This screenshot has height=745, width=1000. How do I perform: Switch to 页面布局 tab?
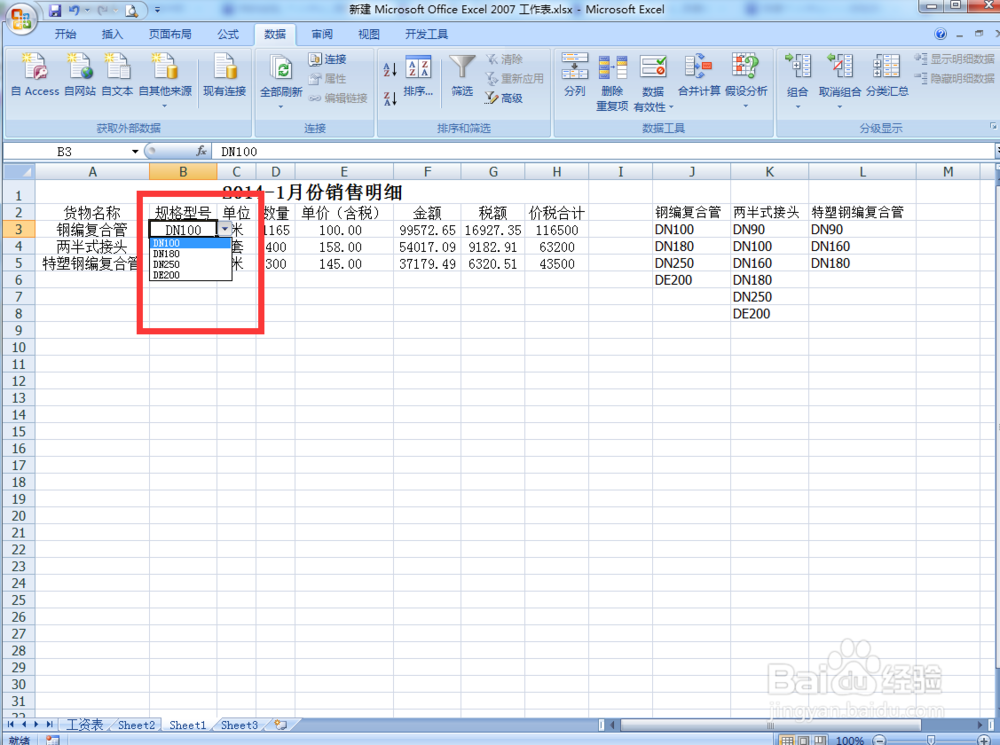[x=170, y=34]
